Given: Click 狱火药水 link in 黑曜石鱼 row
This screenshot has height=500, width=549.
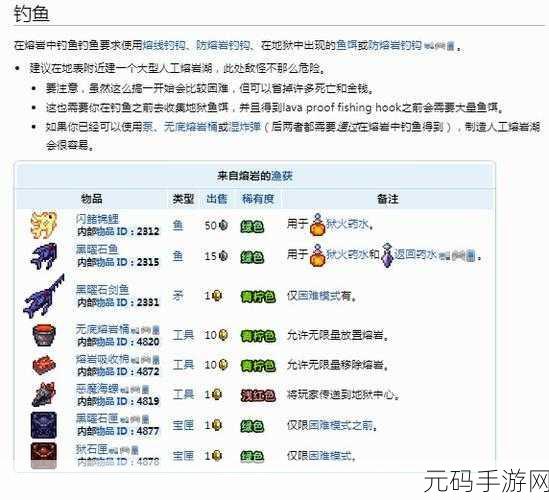Looking at the screenshot, I should [x=347, y=254].
